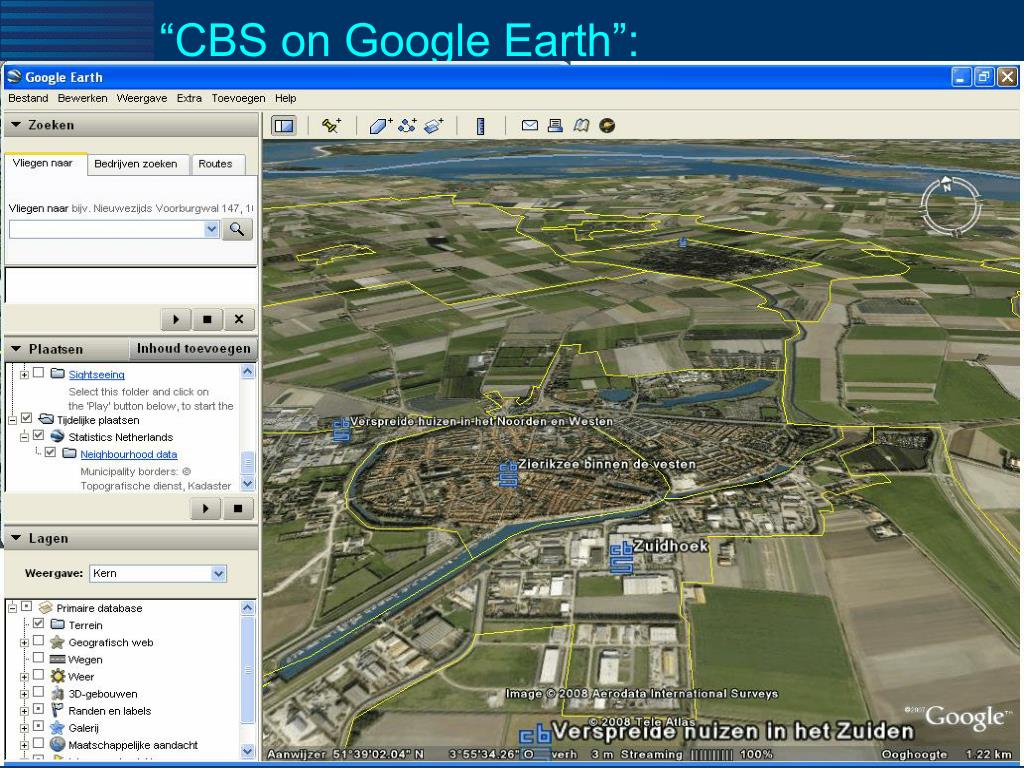Click the Primaire database icon
This screenshot has width=1024, height=768.
(45, 607)
